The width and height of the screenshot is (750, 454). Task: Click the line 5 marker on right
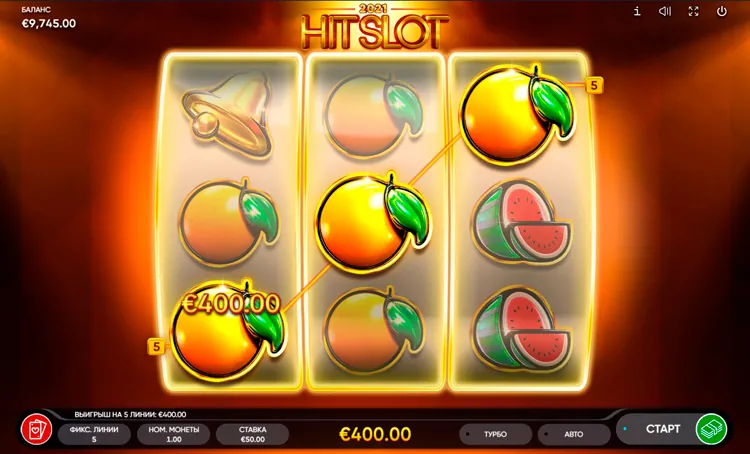[594, 86]
